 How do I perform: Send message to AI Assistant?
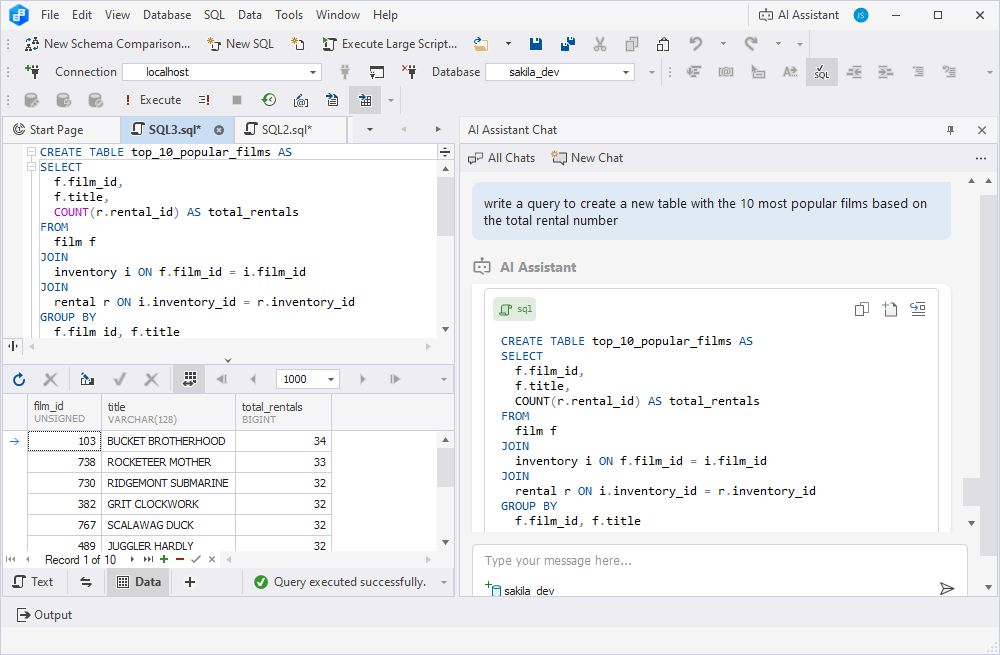tap(947, 589)
